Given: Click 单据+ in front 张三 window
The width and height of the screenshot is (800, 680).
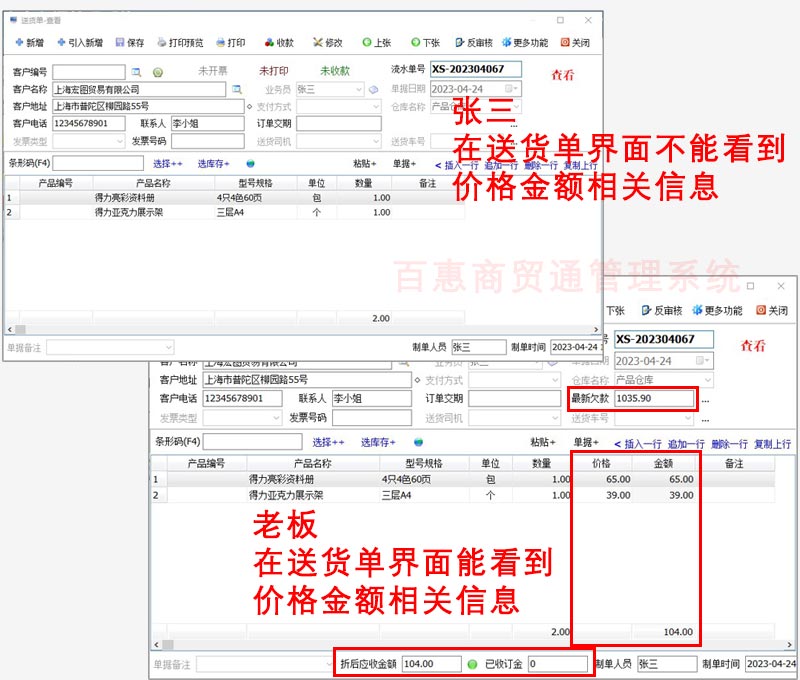Looking at the screenshot, I should tap(404, 163).
